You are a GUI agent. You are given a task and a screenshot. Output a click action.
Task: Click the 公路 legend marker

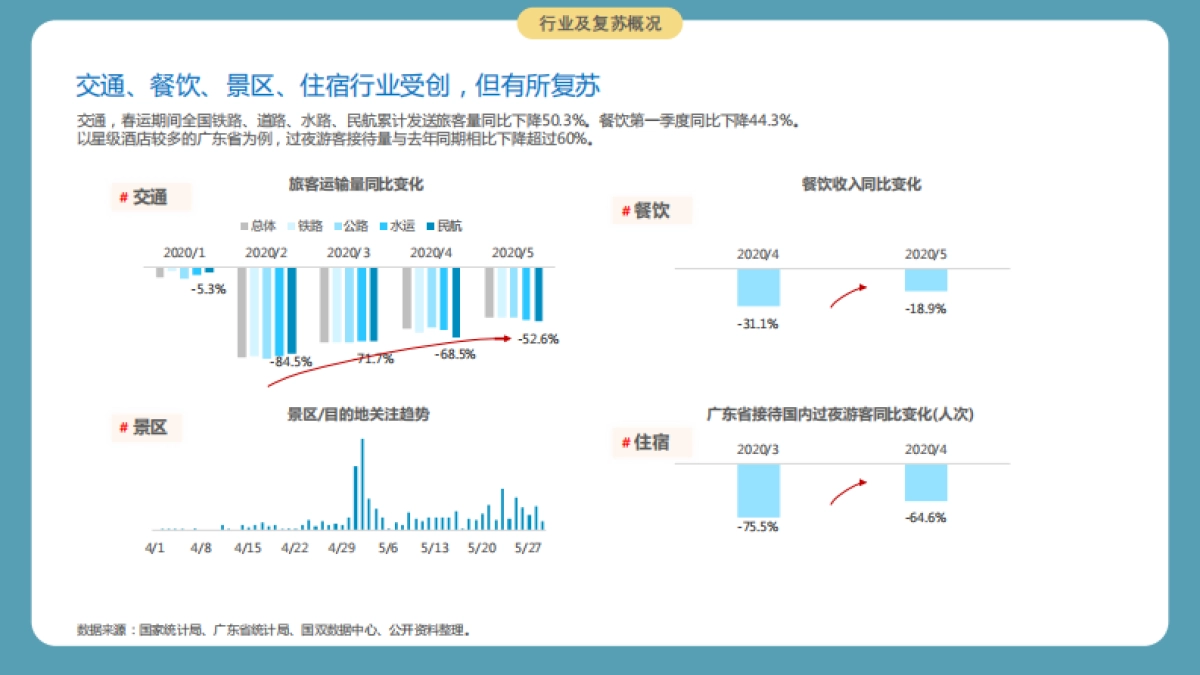click(x=338, y=226)
